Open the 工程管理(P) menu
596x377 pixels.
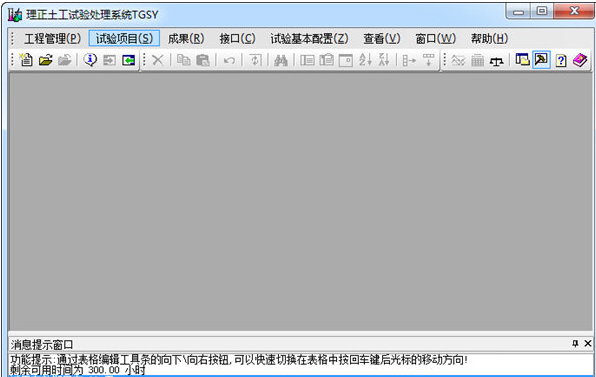[52, 38]
